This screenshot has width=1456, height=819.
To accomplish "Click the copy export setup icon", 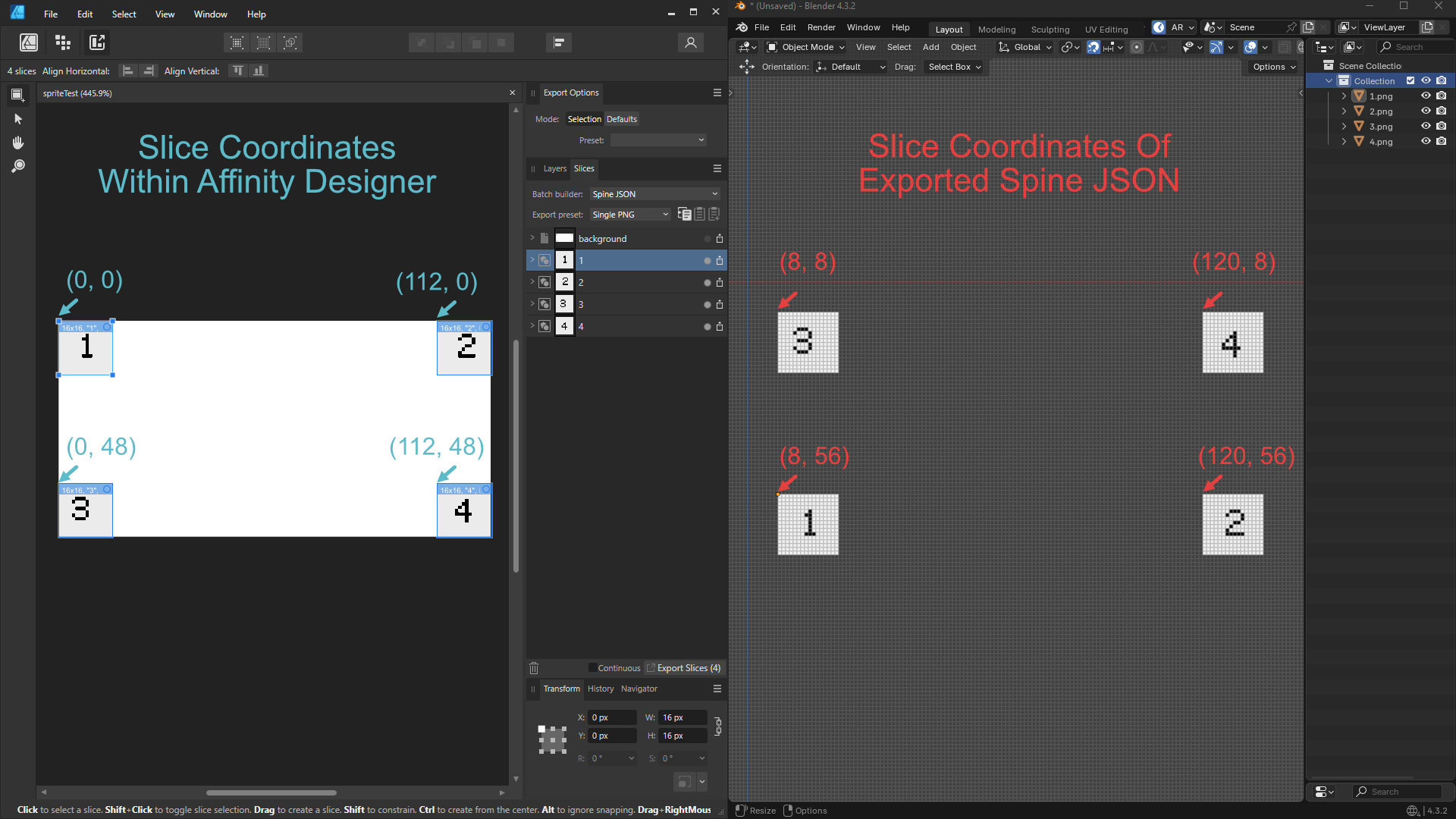I will tap(684, 214).
